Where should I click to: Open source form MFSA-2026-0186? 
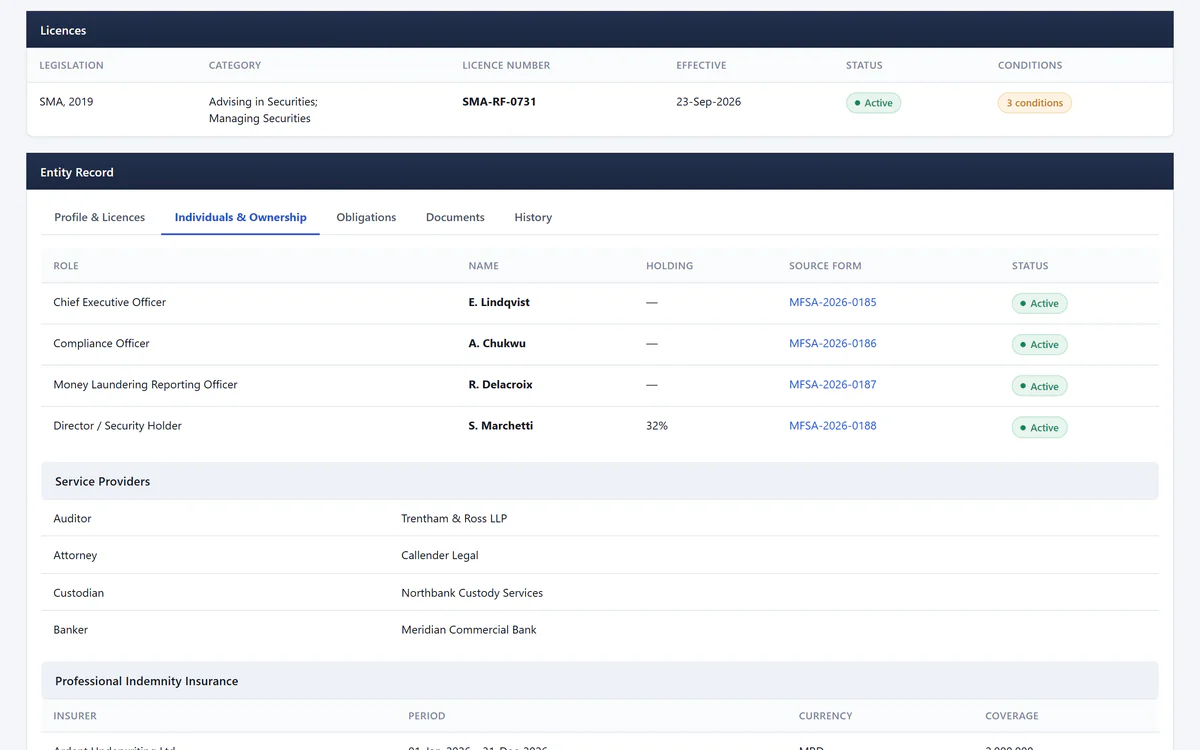[x=832, y=343]
